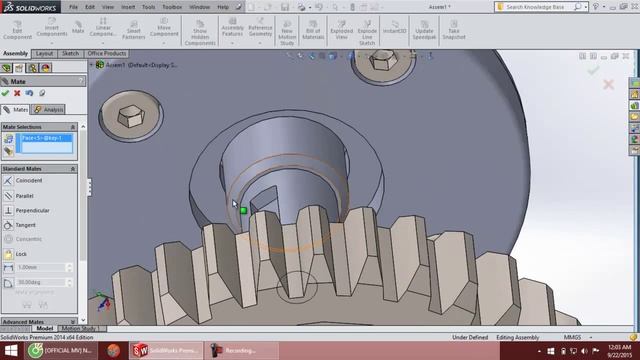The image size is (640, 360).
Task: Confirm the mate with the green checkmark
Action: pos(5,93)
